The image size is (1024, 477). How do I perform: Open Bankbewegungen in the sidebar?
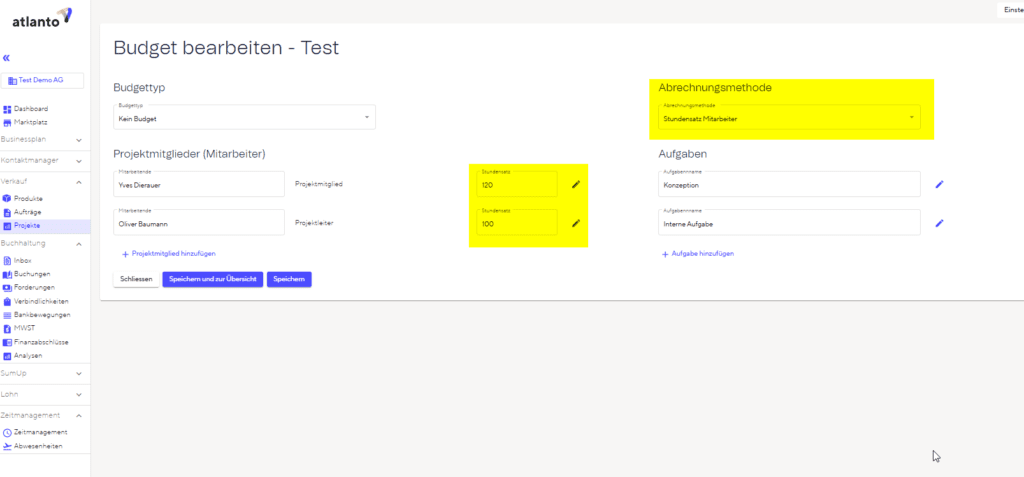tap(40, 314)
